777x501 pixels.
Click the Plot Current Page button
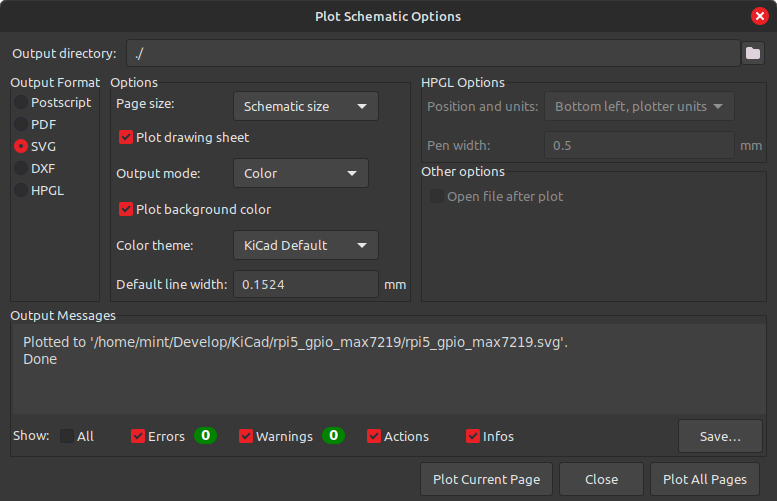click(486, 479)
